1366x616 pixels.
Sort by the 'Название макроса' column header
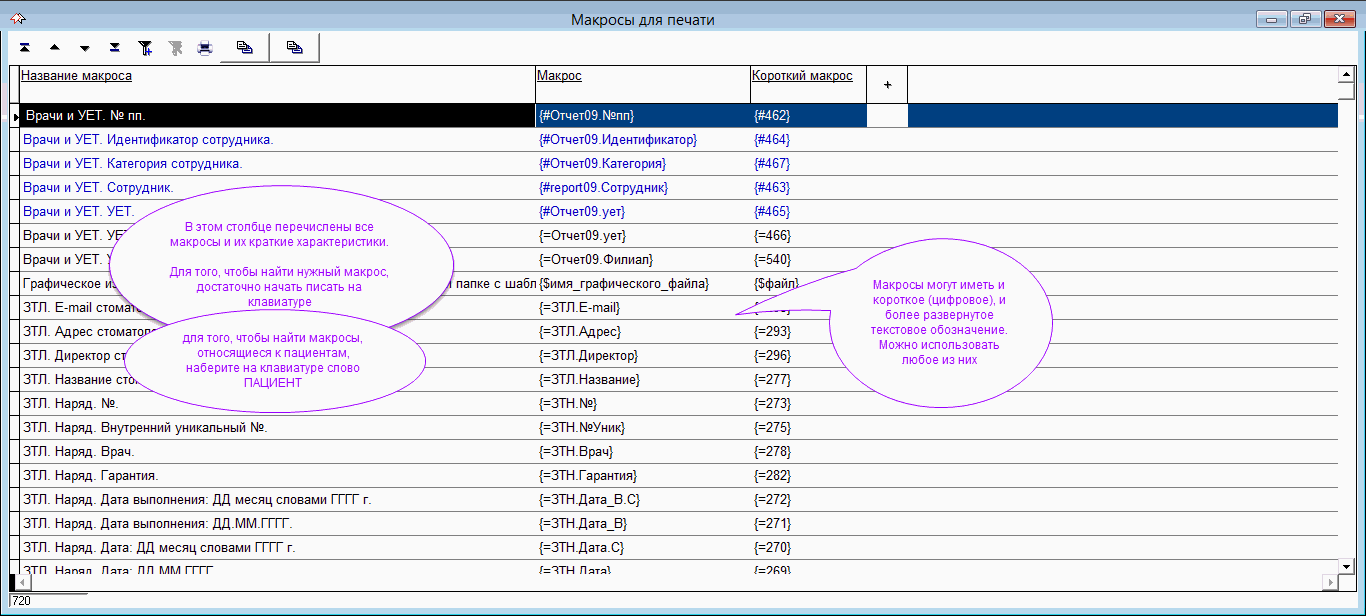click(x=77, y=76)
